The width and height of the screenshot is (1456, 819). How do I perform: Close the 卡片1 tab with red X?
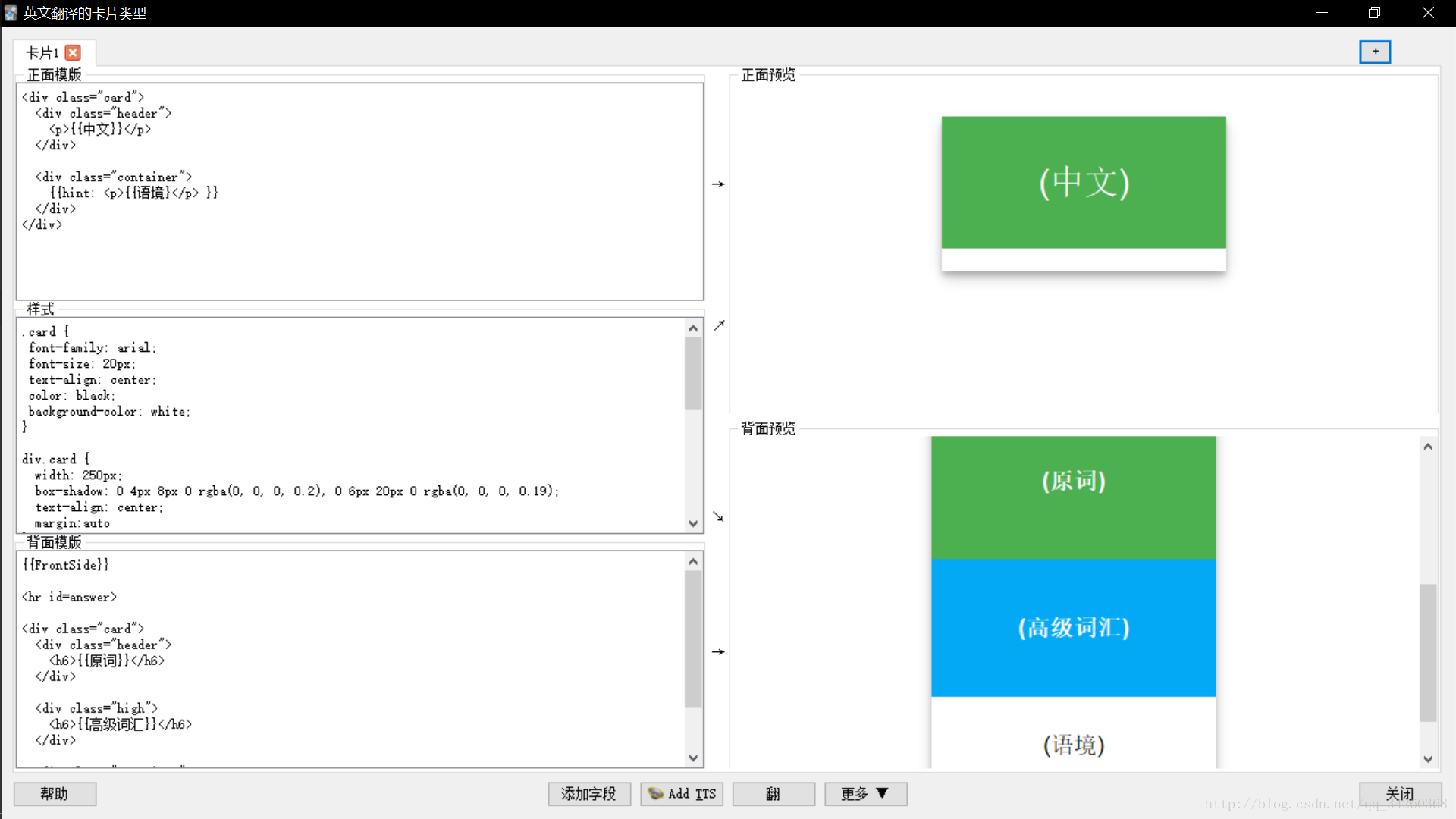point(73,52)
